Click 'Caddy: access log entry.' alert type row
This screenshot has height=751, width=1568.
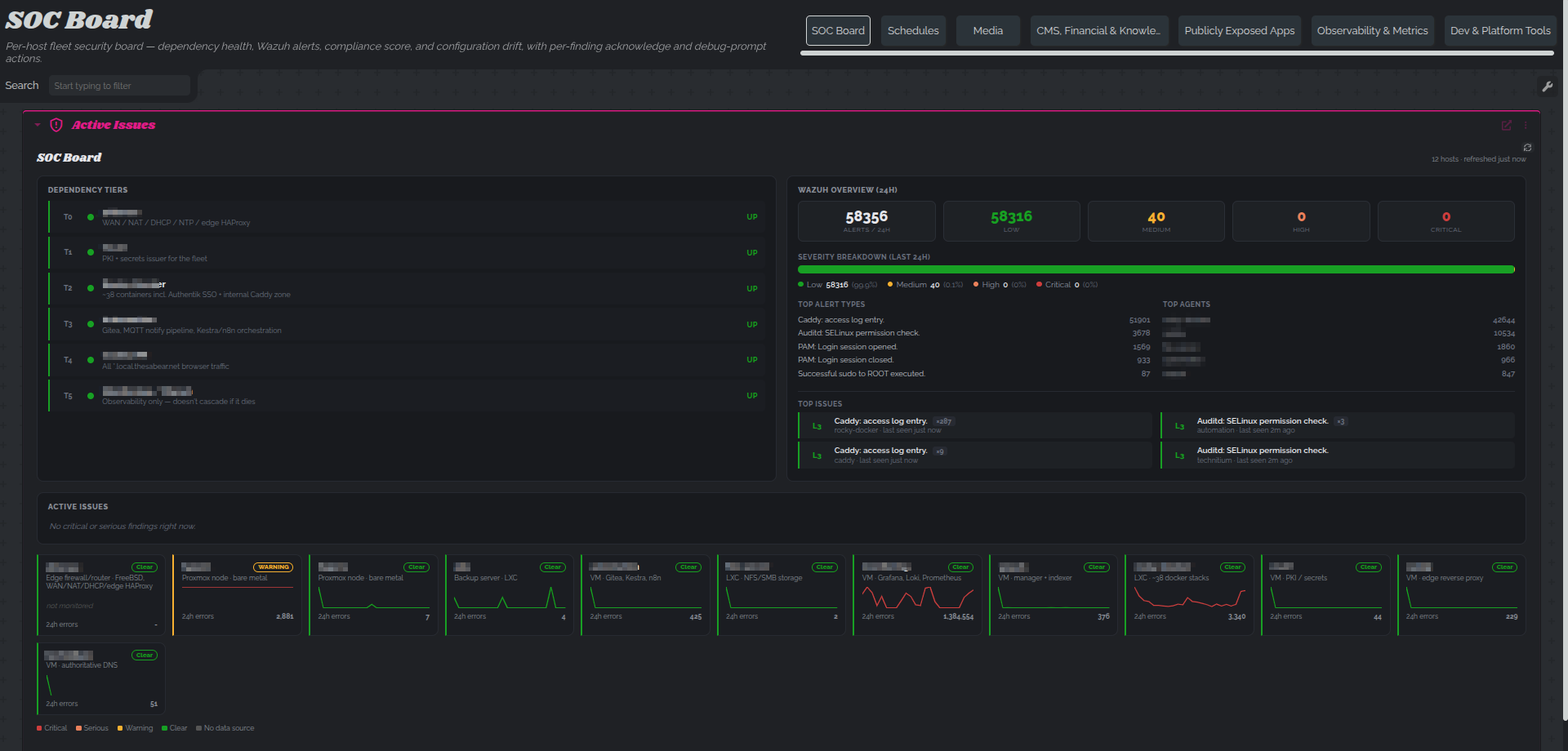point(974,320)
